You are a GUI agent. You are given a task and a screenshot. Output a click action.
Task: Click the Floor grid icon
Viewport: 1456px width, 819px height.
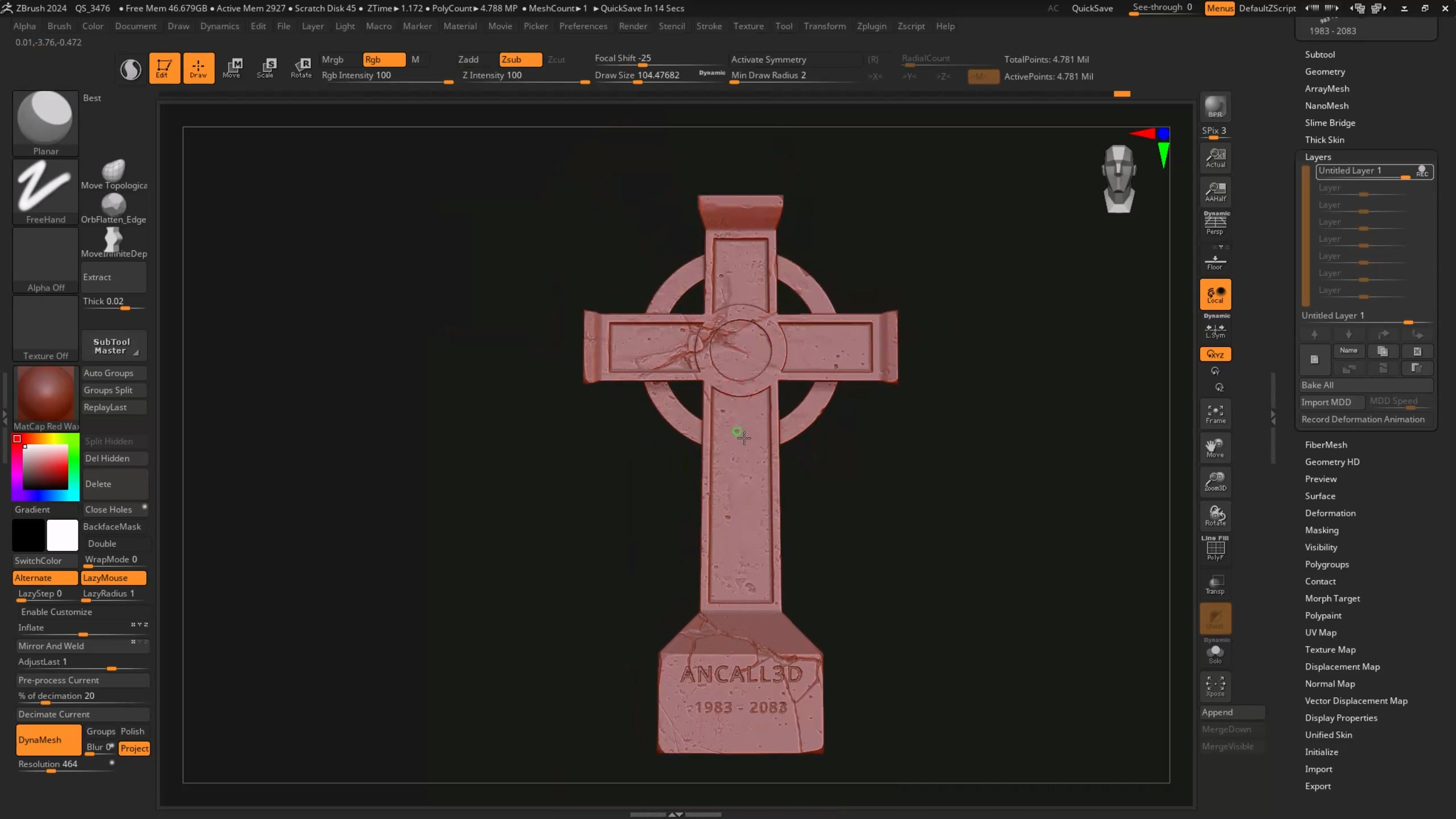click(1215, 262)
